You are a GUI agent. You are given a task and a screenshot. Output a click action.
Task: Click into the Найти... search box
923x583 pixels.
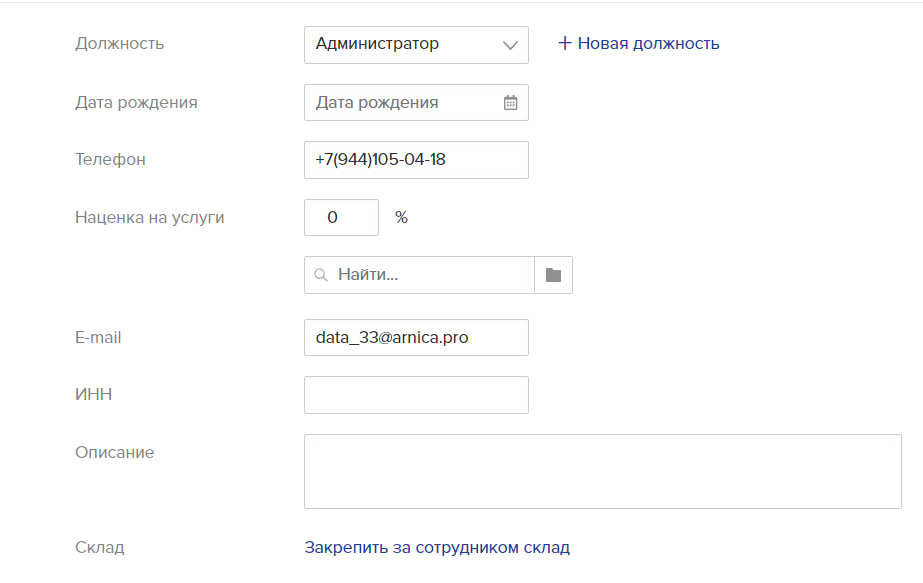click(419, 275)
